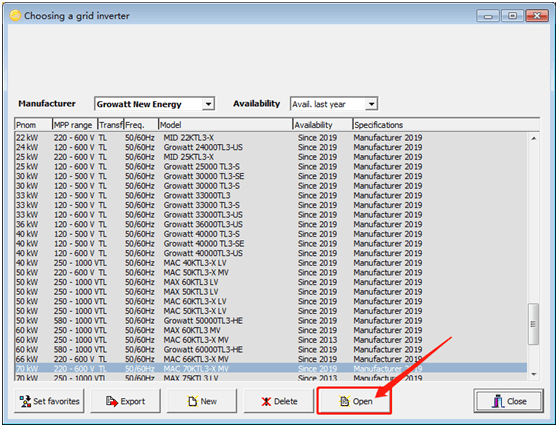
Task: Sort by the Model column header
Action: point(226,125)
